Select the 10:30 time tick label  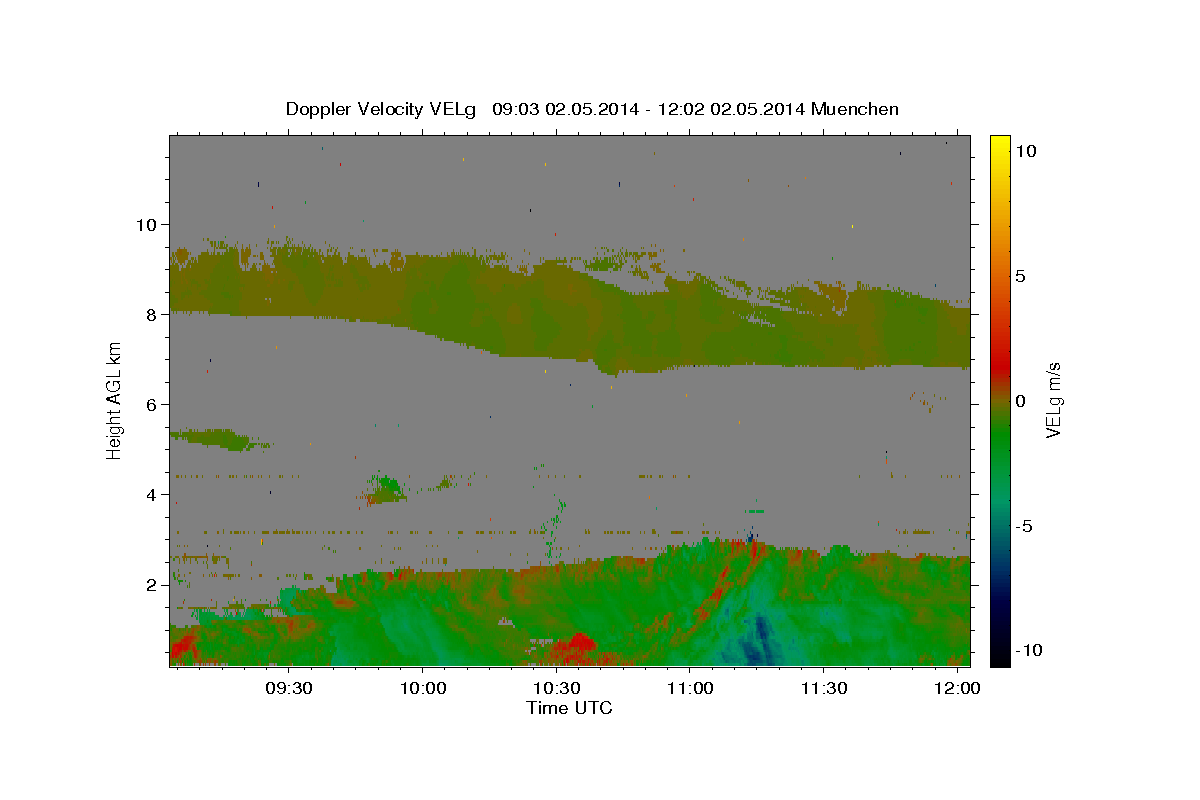click(556, 689)
